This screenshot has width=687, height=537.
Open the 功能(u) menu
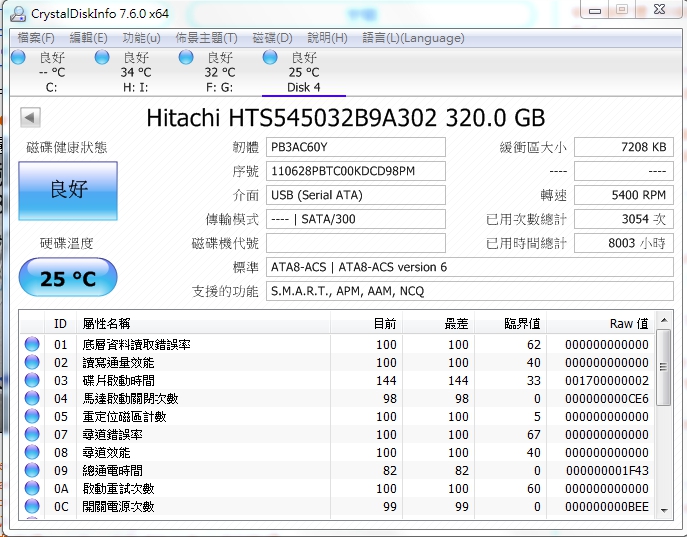coord(142,38)
